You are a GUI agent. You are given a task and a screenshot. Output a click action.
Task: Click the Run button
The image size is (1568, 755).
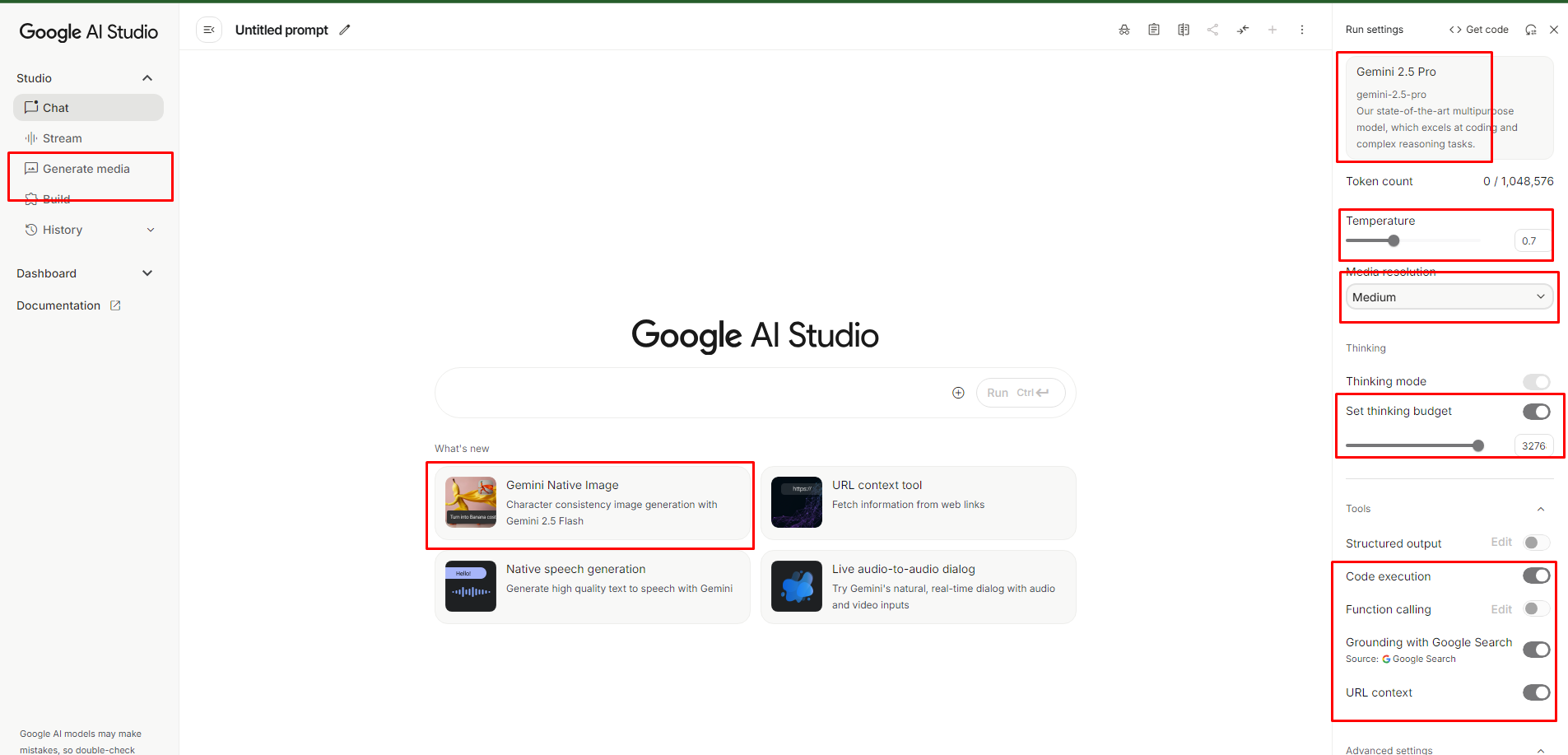click(x=1021, y=393)
